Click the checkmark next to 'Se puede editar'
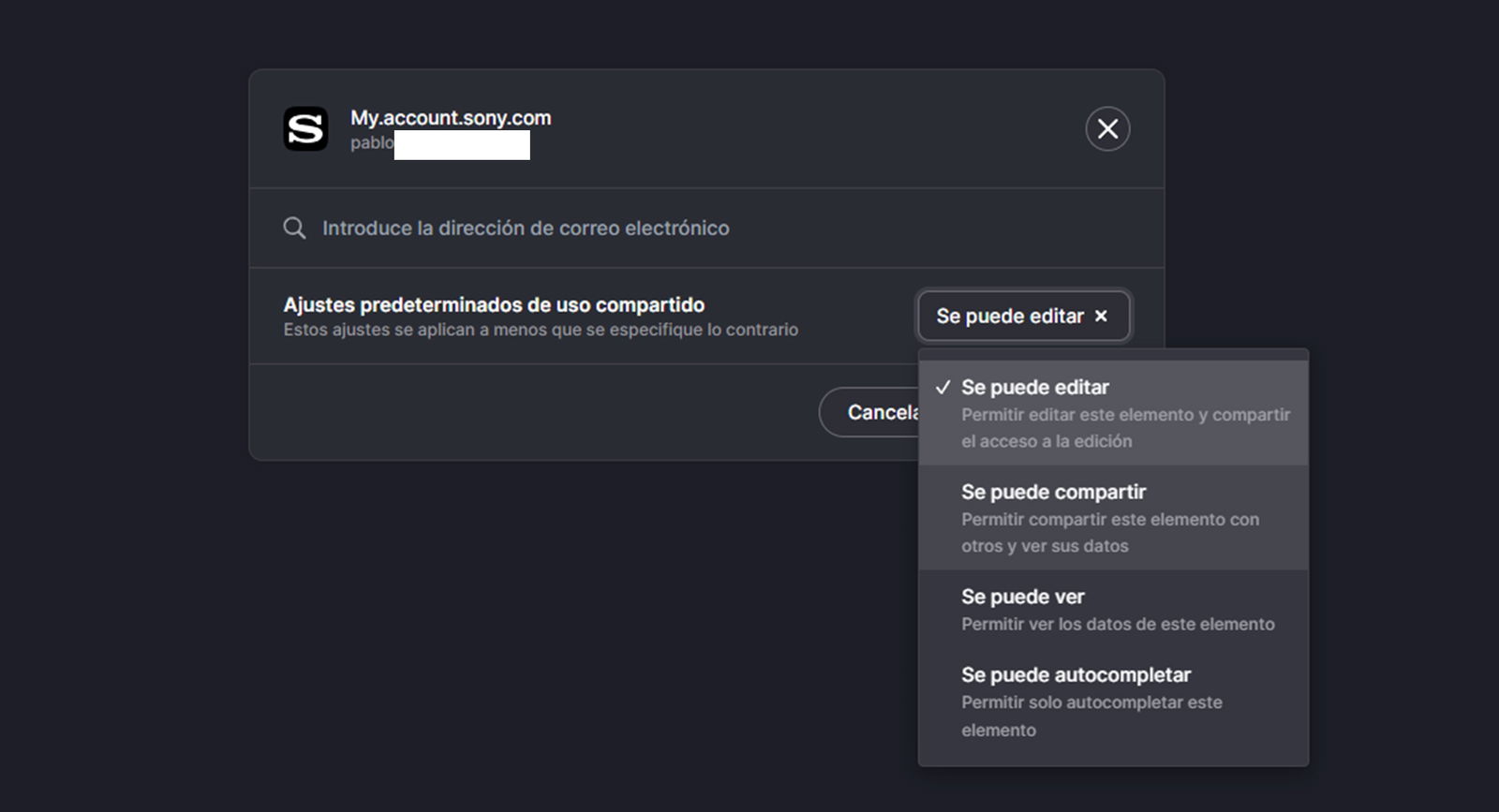Image resolution: width=1499 pixels, height=812 pixels. [942, 387]
